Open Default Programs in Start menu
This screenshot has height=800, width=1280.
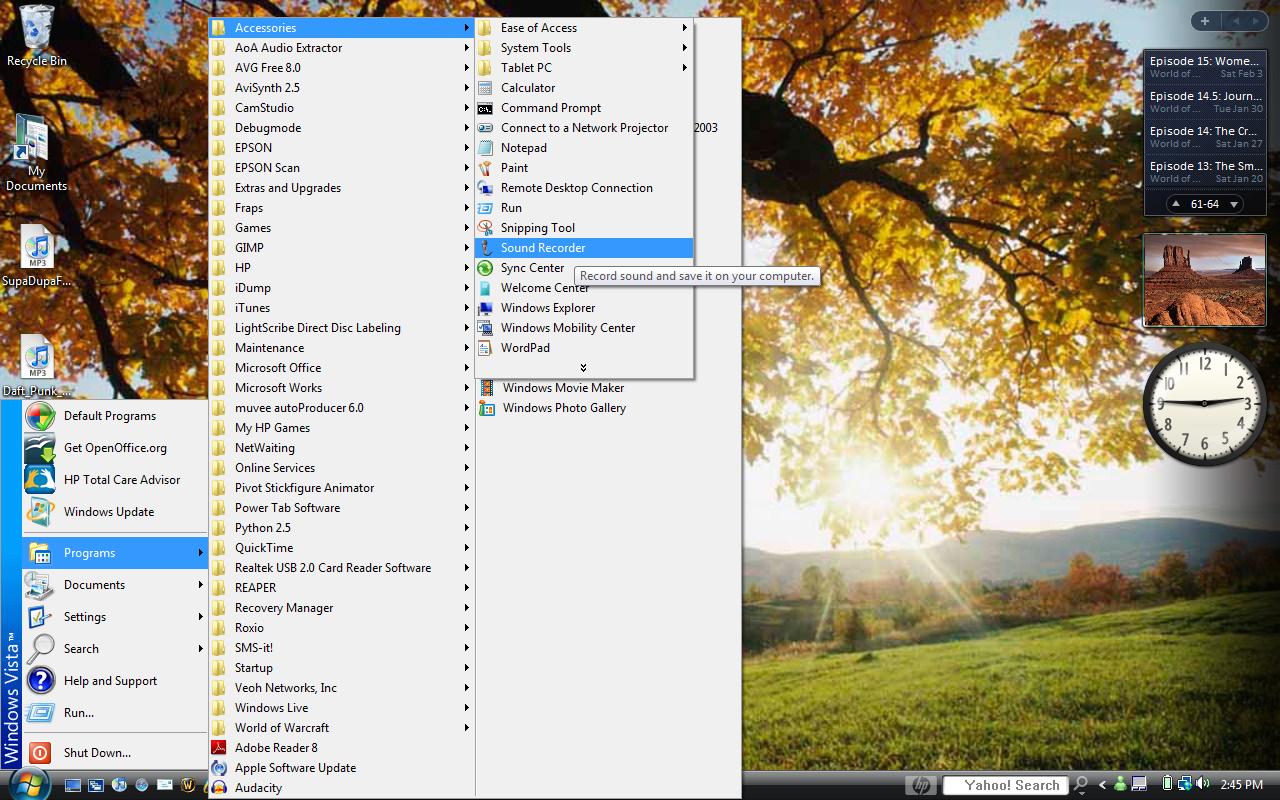[x=115, y=416]
